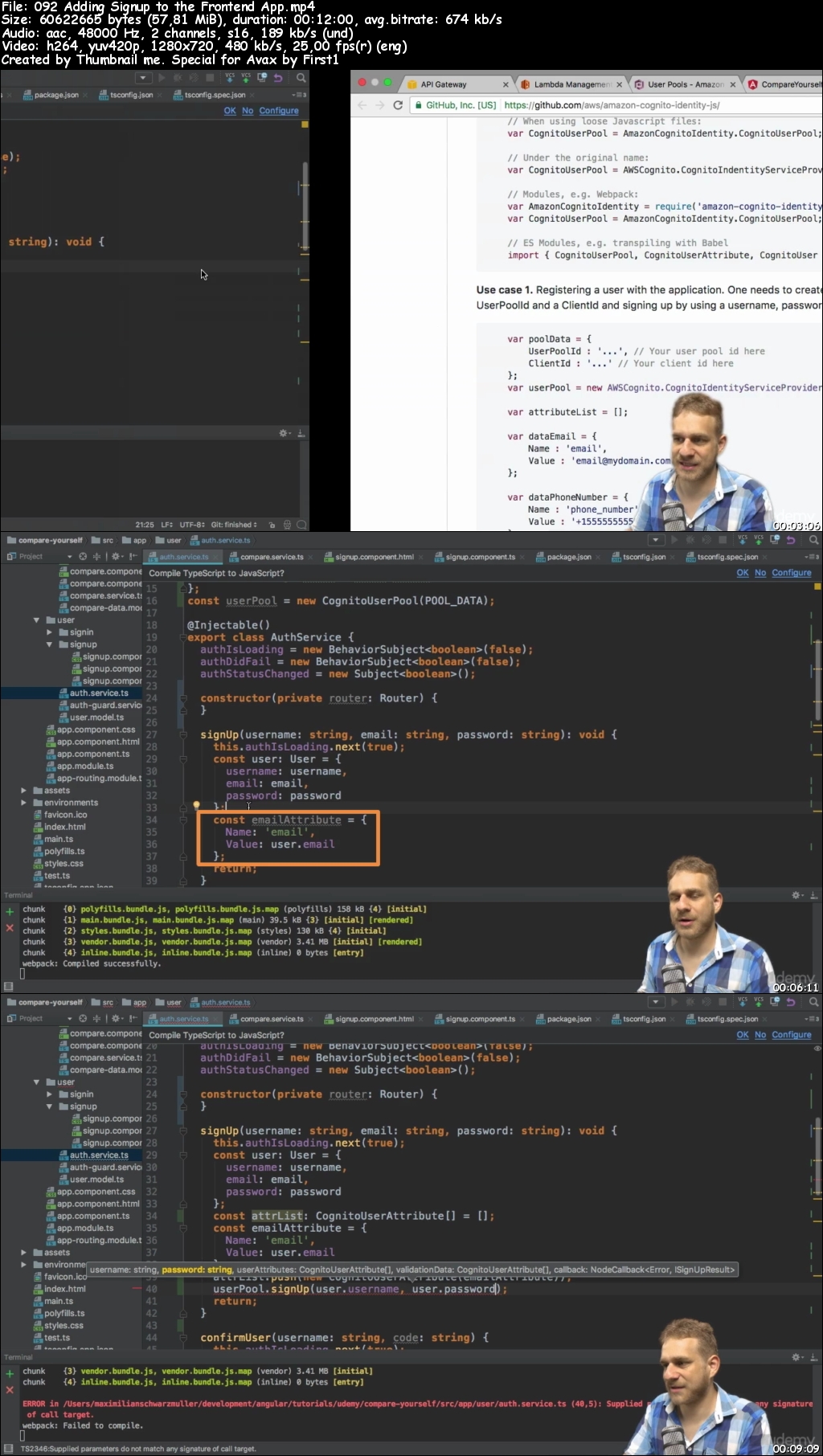Open the CompareYourself Chrome tab

(x=785, y=84)
